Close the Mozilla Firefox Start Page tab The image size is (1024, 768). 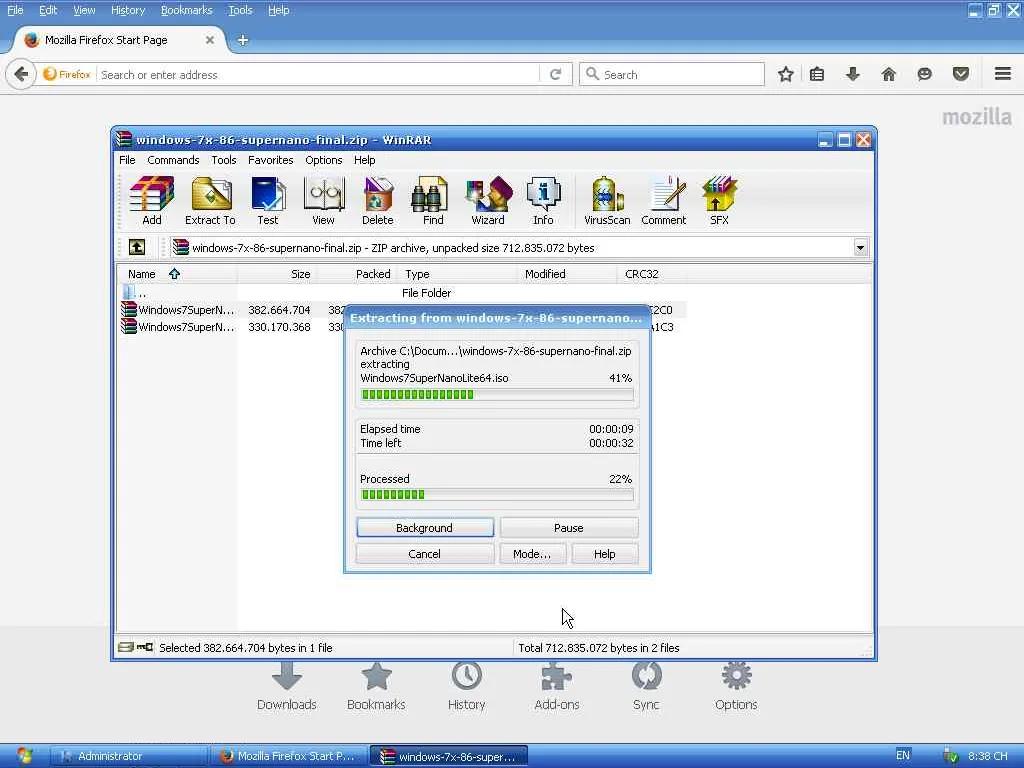coord(210,40)
